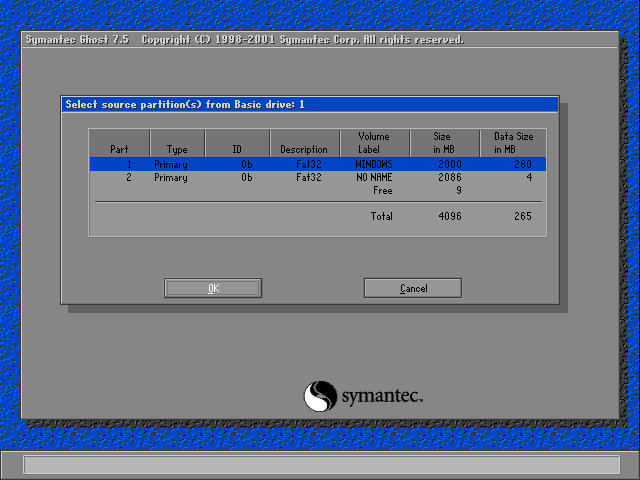640x480 pixels.
Task: Click Primary type in partition 2 row
Action: tap(171, 178)
